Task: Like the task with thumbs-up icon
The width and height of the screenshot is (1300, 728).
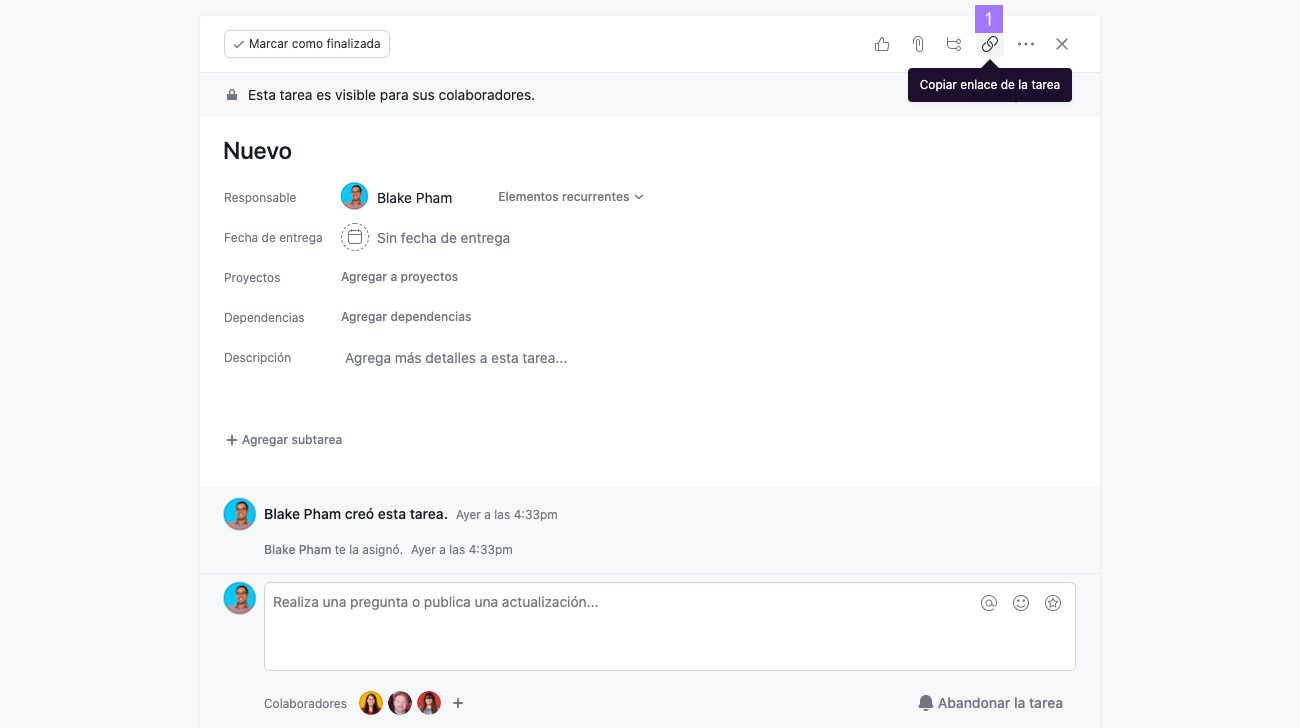Action: pos(882,44)
